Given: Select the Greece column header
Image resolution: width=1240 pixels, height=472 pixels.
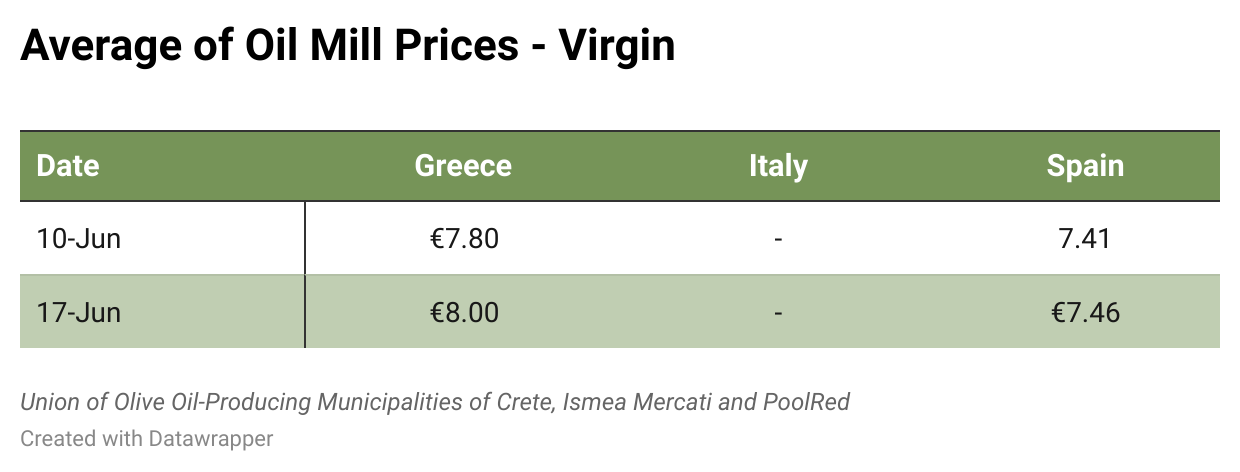Looking at the screenshot, I should tap(463, 166).
